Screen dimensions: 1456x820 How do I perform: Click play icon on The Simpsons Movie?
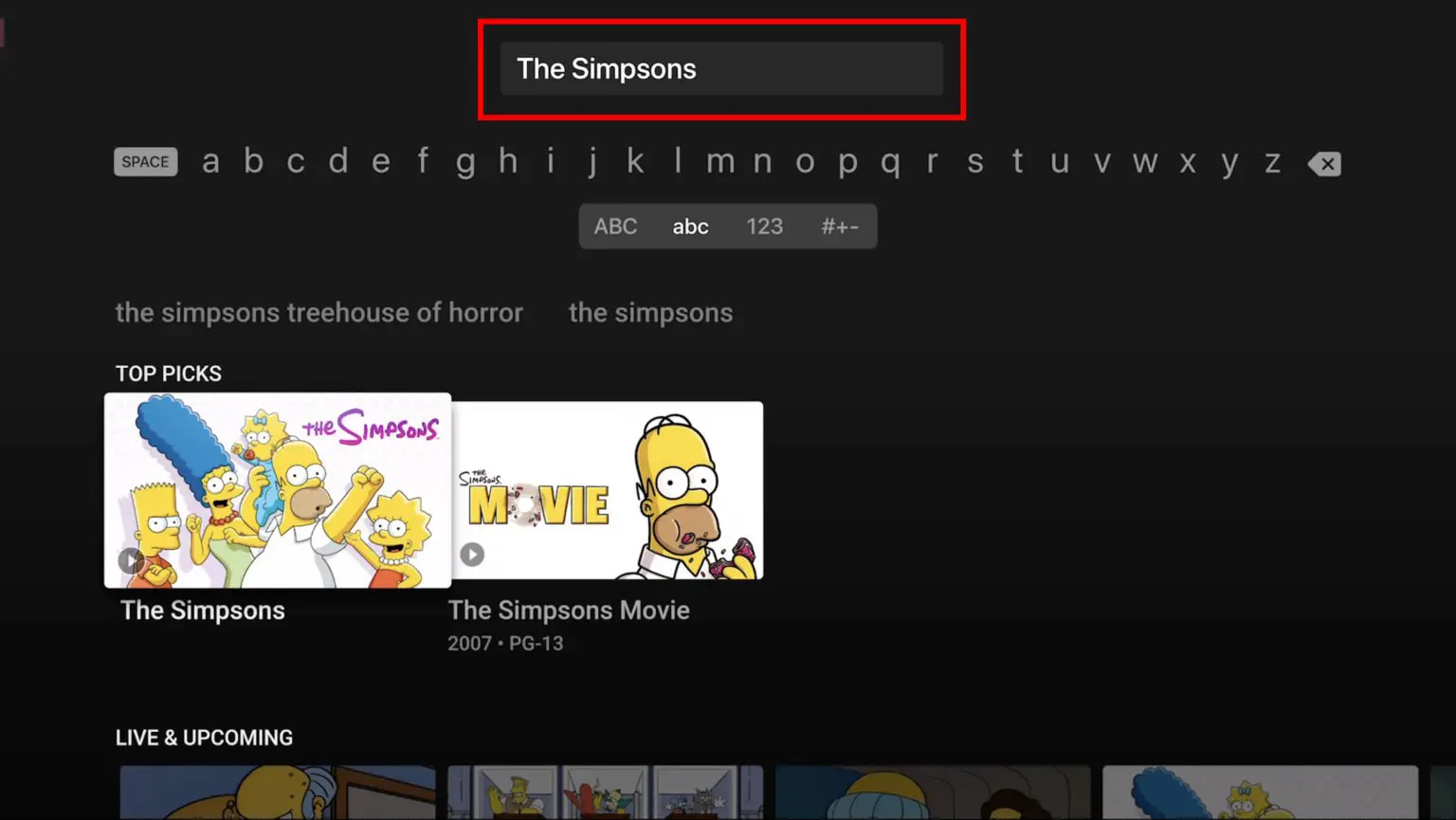472,554
